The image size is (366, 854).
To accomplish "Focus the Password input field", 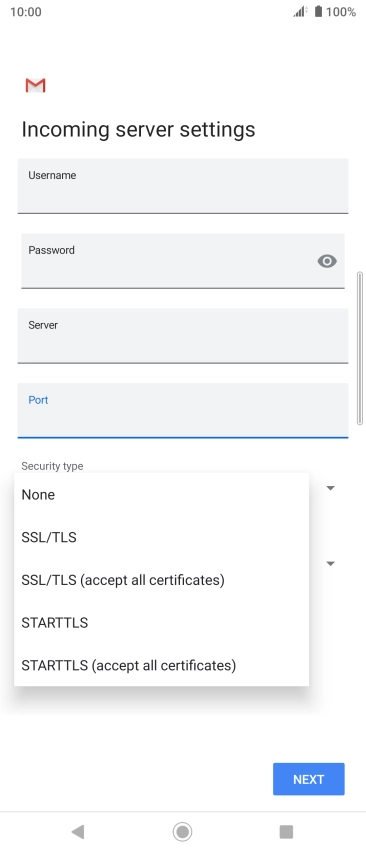I will [x=182, y=261].
